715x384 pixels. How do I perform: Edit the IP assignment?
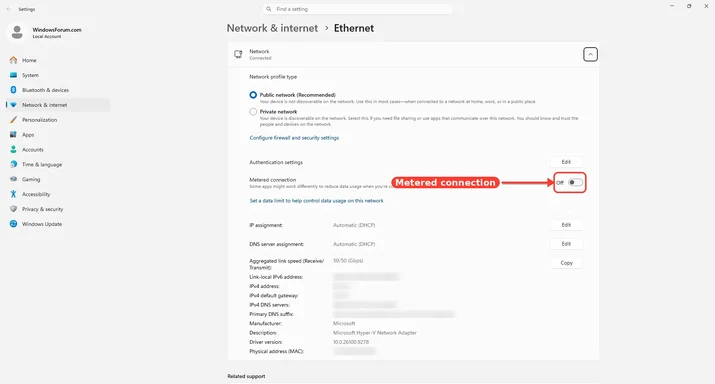tap(566, 225)
